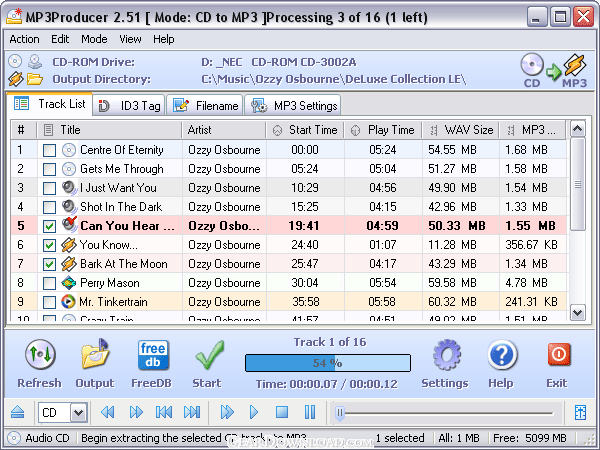Click the rewind playback button
Viewport: 600px width, 450px height.
[x=108, y=412]
